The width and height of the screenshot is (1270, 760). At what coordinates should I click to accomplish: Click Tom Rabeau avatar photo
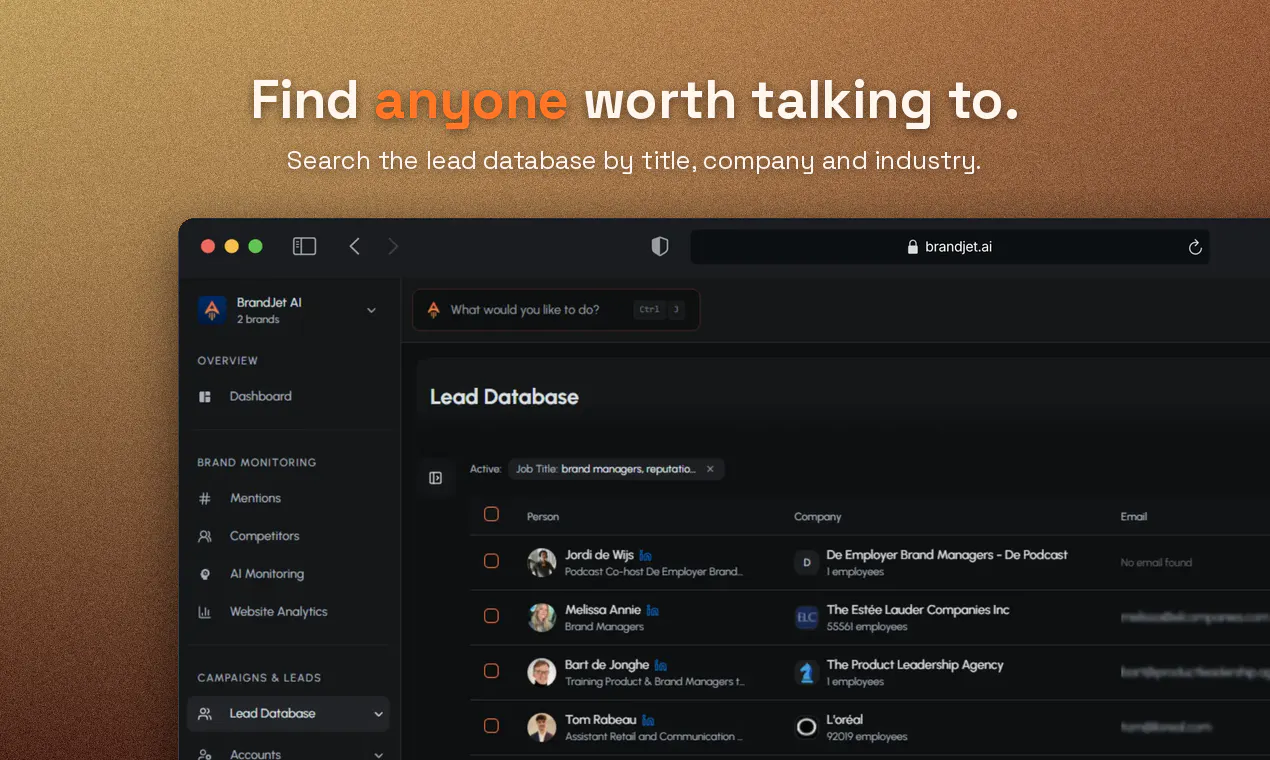tap(542, 727)
